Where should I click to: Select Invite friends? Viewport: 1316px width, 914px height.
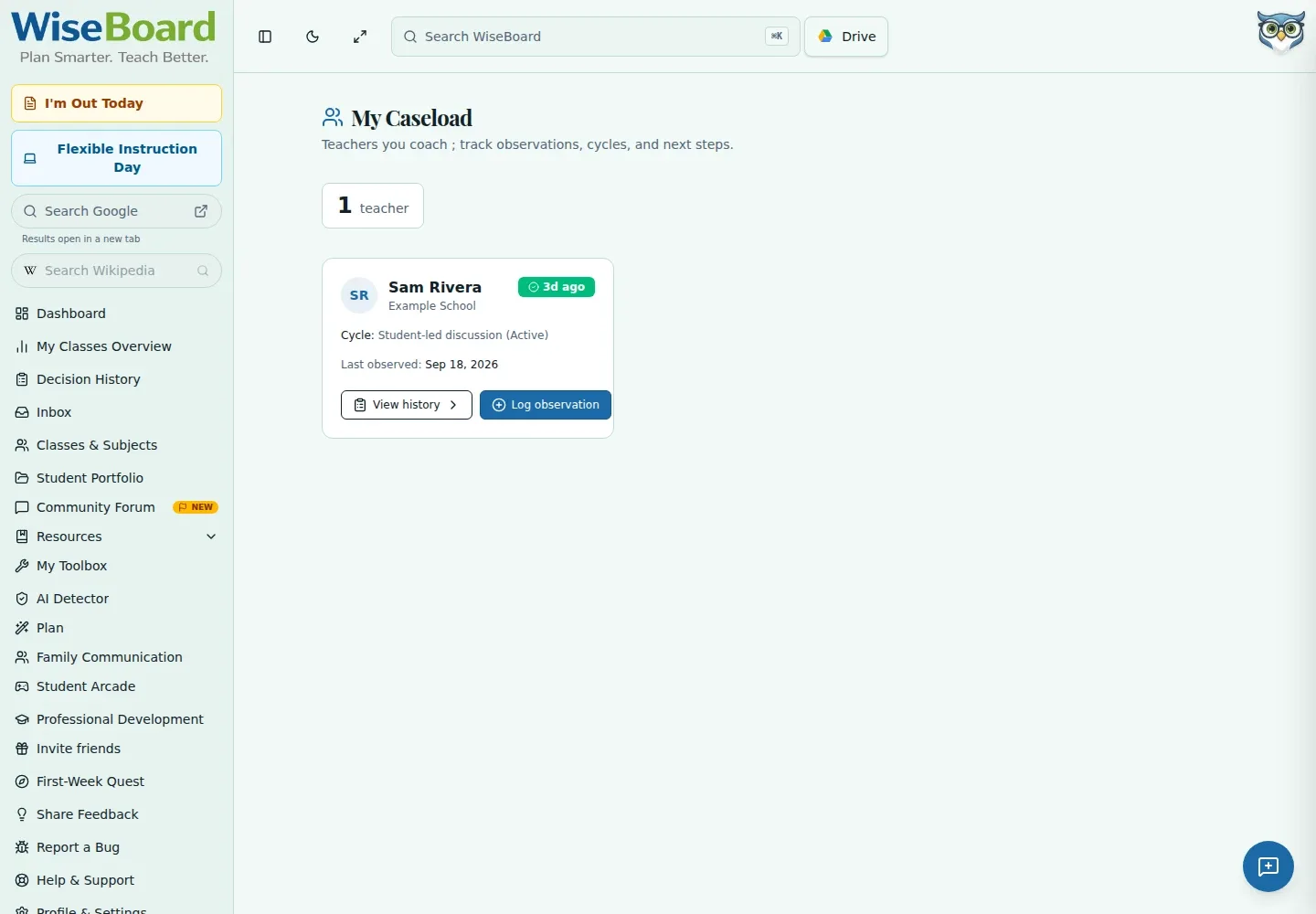click(x=116, y=749)
